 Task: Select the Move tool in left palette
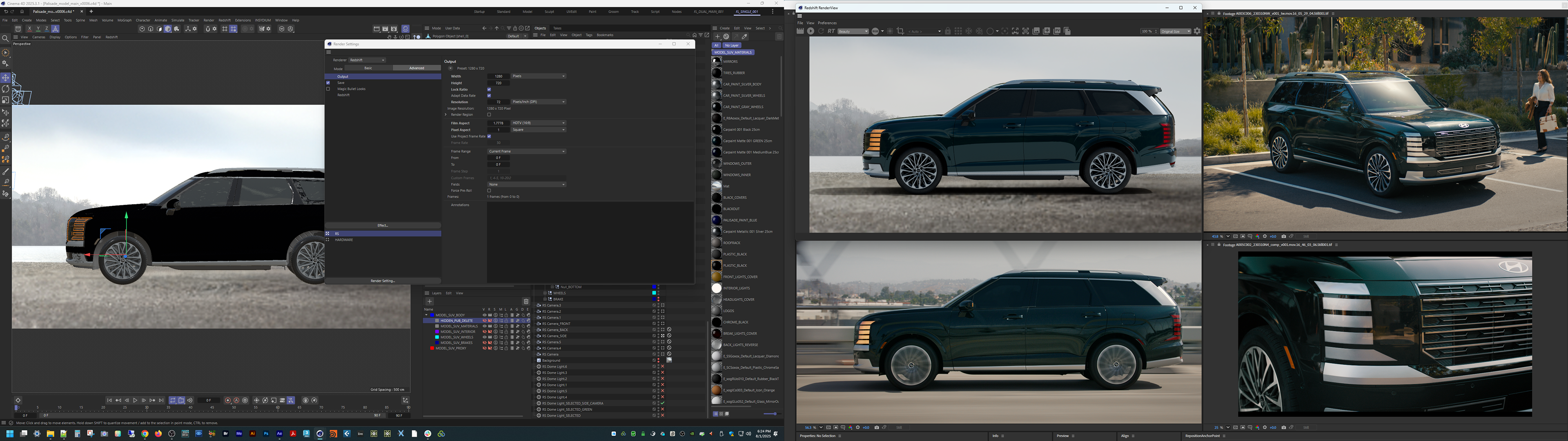pos(5,78)
